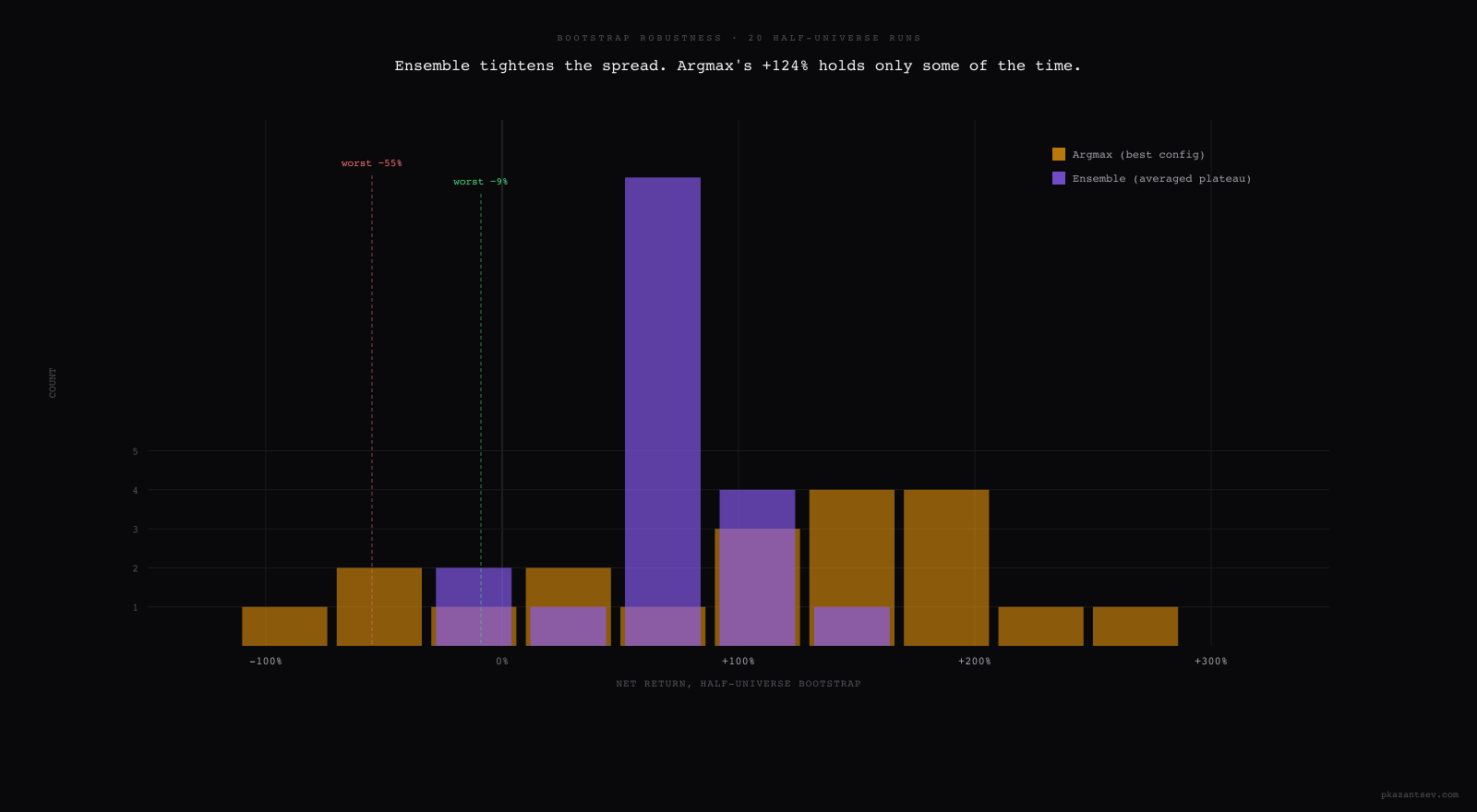Click the "+200%" x-axis tick label
Image resolution: width=1477 pixels, height=812 pixels.
tap(975, 662)
